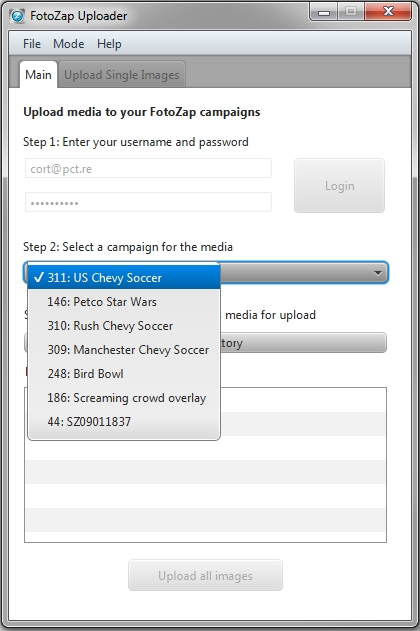
Task: Click the username field showing cort@pct.re
Action: pyautogui.click(x=148, y=168)
